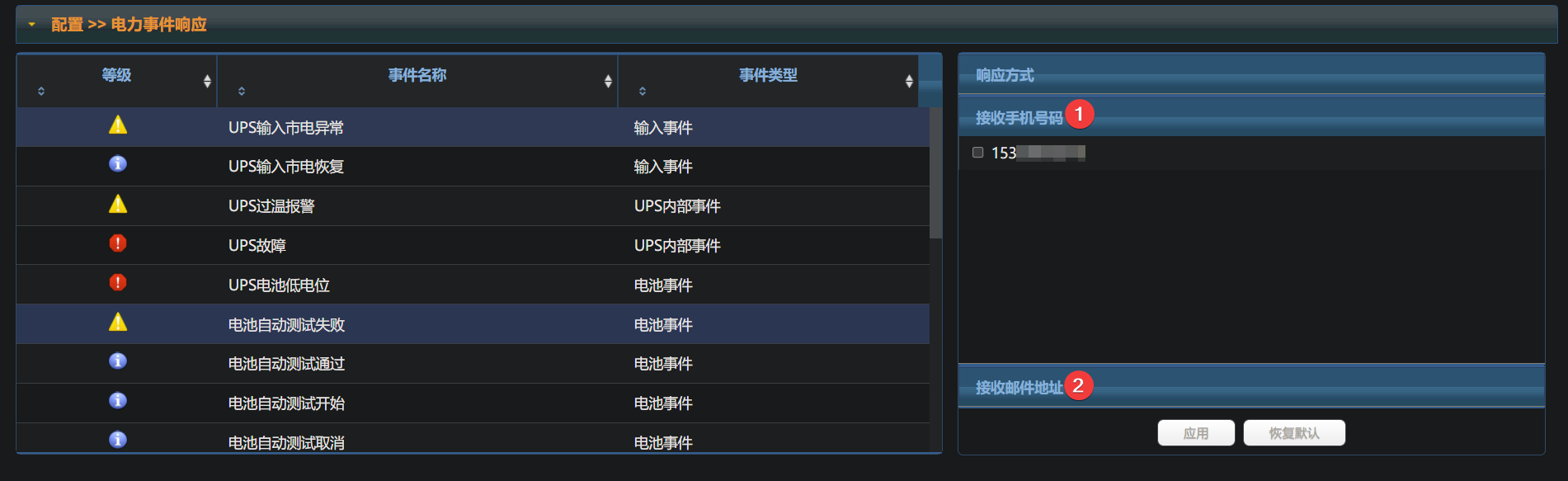Click the red error icon for UPS电池低电位

(118, 283)
